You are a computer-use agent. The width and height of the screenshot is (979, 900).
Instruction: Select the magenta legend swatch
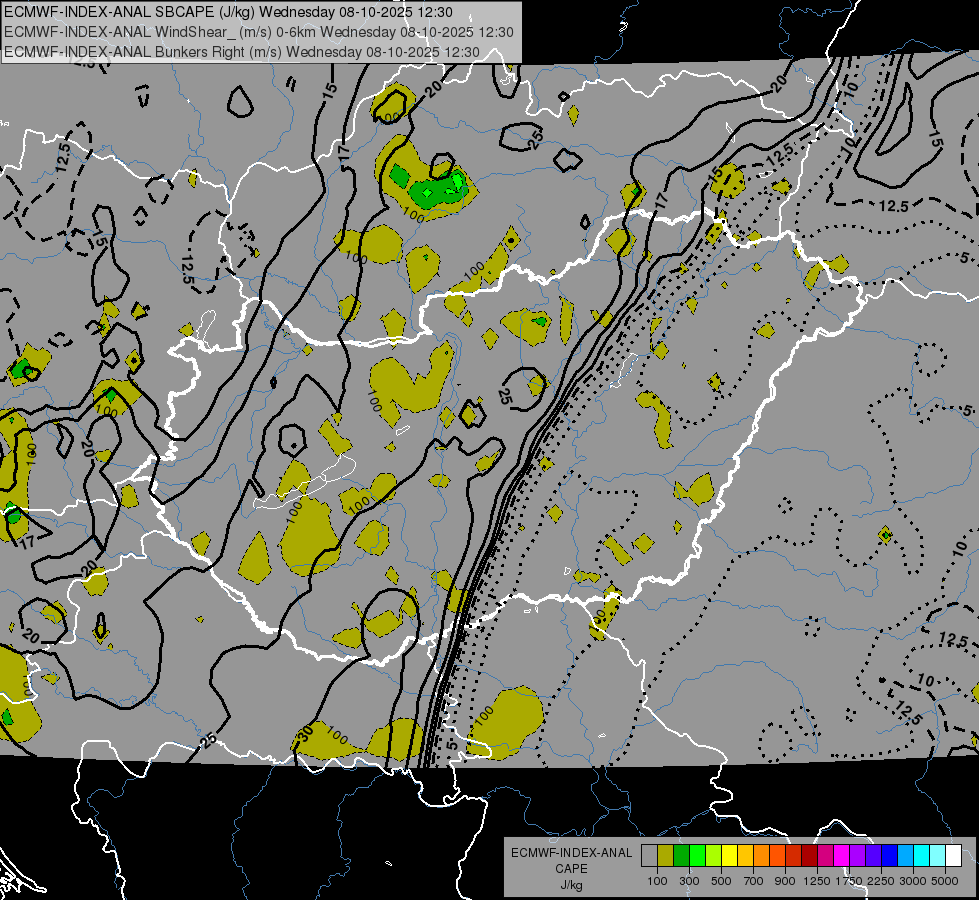pos(842,856)
